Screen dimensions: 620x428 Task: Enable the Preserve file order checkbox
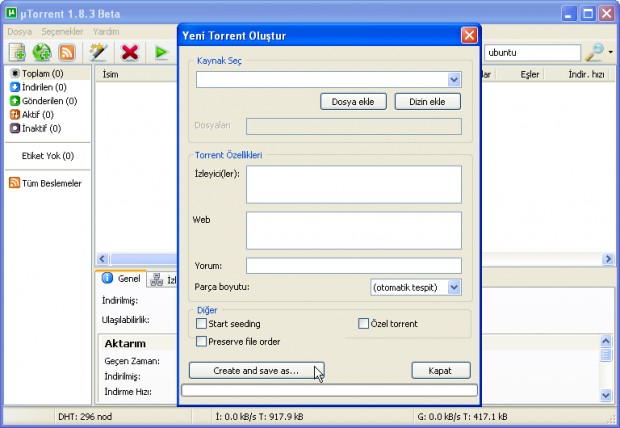point(201,341)
